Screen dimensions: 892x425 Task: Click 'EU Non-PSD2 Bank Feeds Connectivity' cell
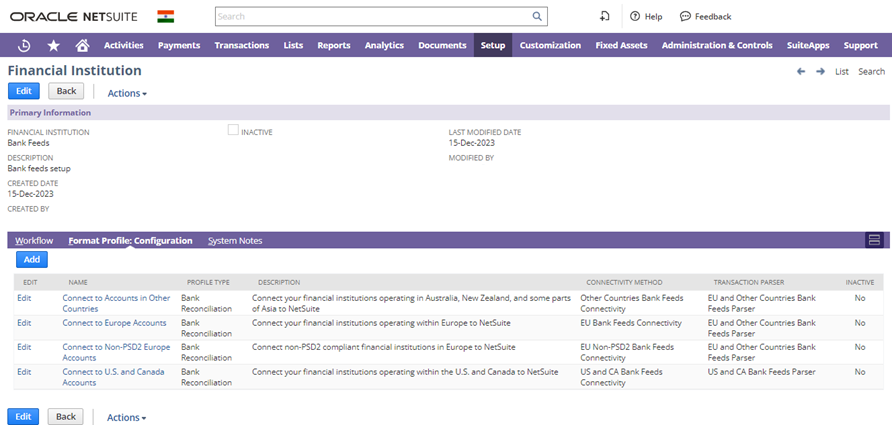[627, 352]
